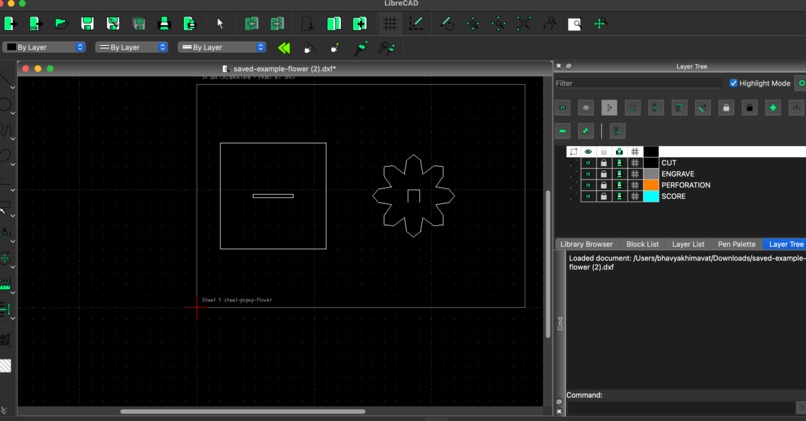Open the color By Layer dropdown
Screen dimensions: 806x421
tap(45, 47)
